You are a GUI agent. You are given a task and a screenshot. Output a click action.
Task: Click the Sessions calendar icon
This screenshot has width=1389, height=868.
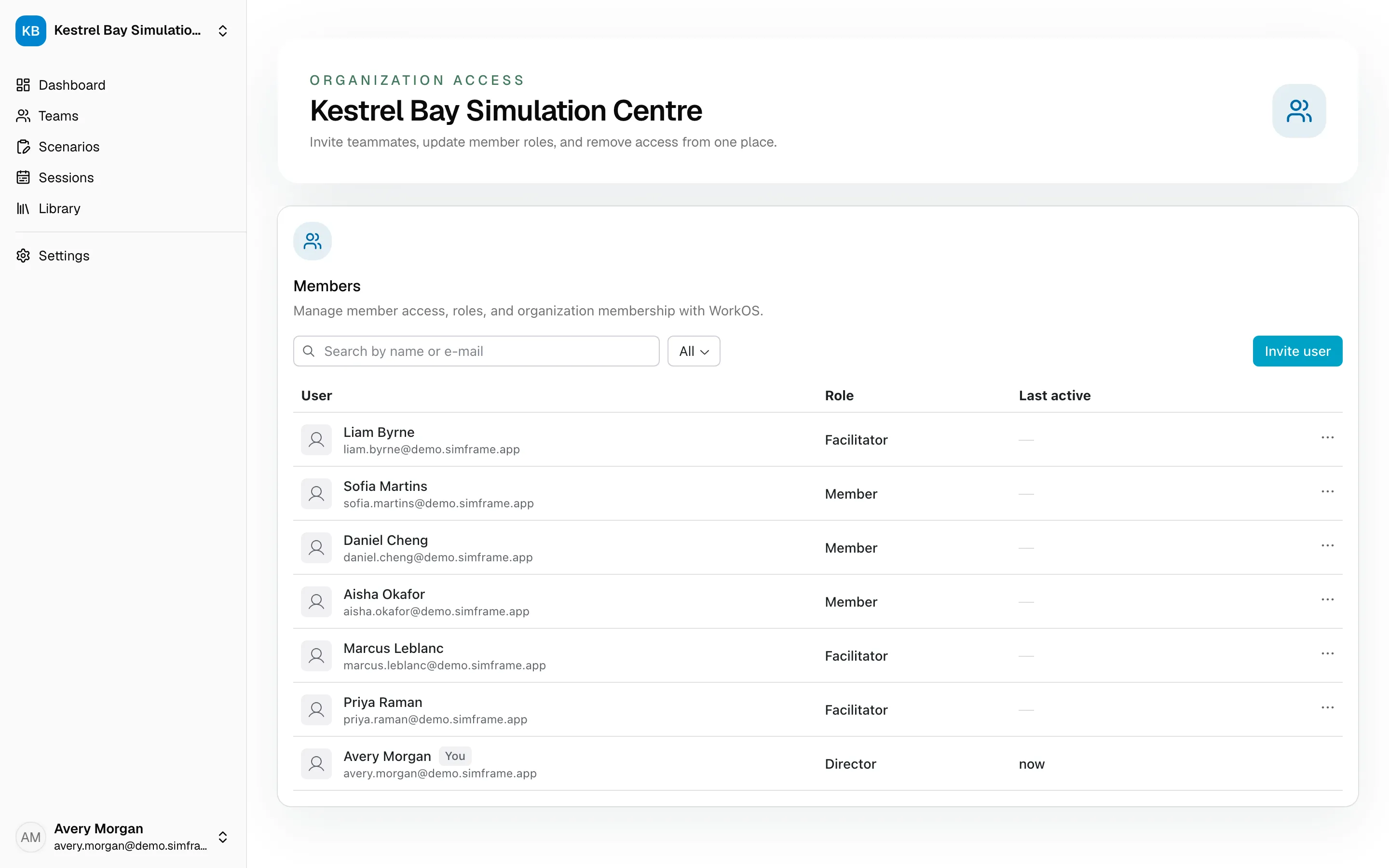[23, 177]
